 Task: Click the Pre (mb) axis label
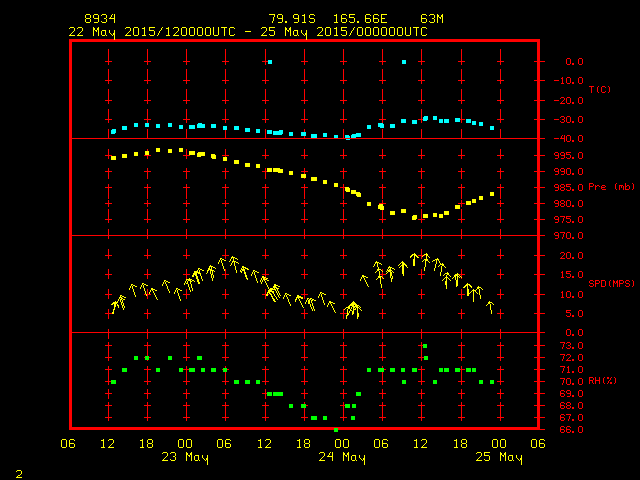coord(611,187)
